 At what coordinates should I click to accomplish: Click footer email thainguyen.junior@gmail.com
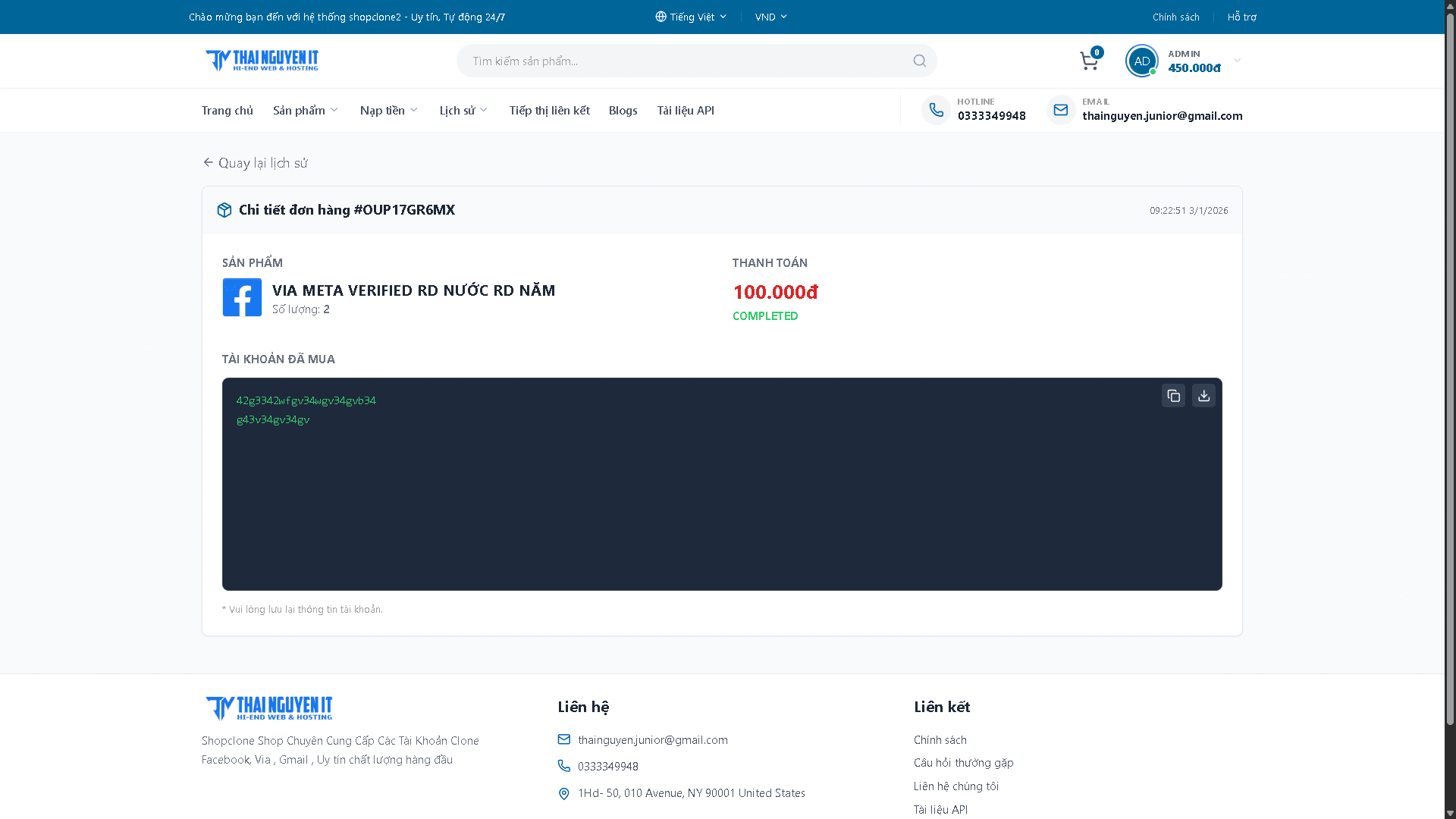(653, 739)
